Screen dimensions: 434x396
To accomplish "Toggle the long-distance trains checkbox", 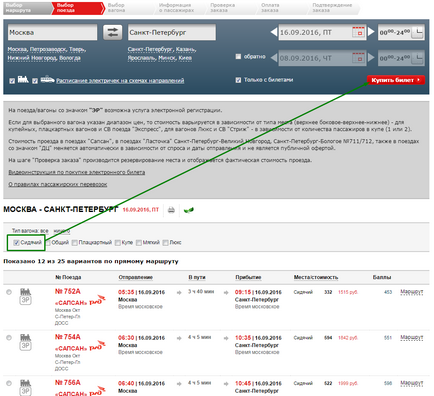I will click(12, 81).
